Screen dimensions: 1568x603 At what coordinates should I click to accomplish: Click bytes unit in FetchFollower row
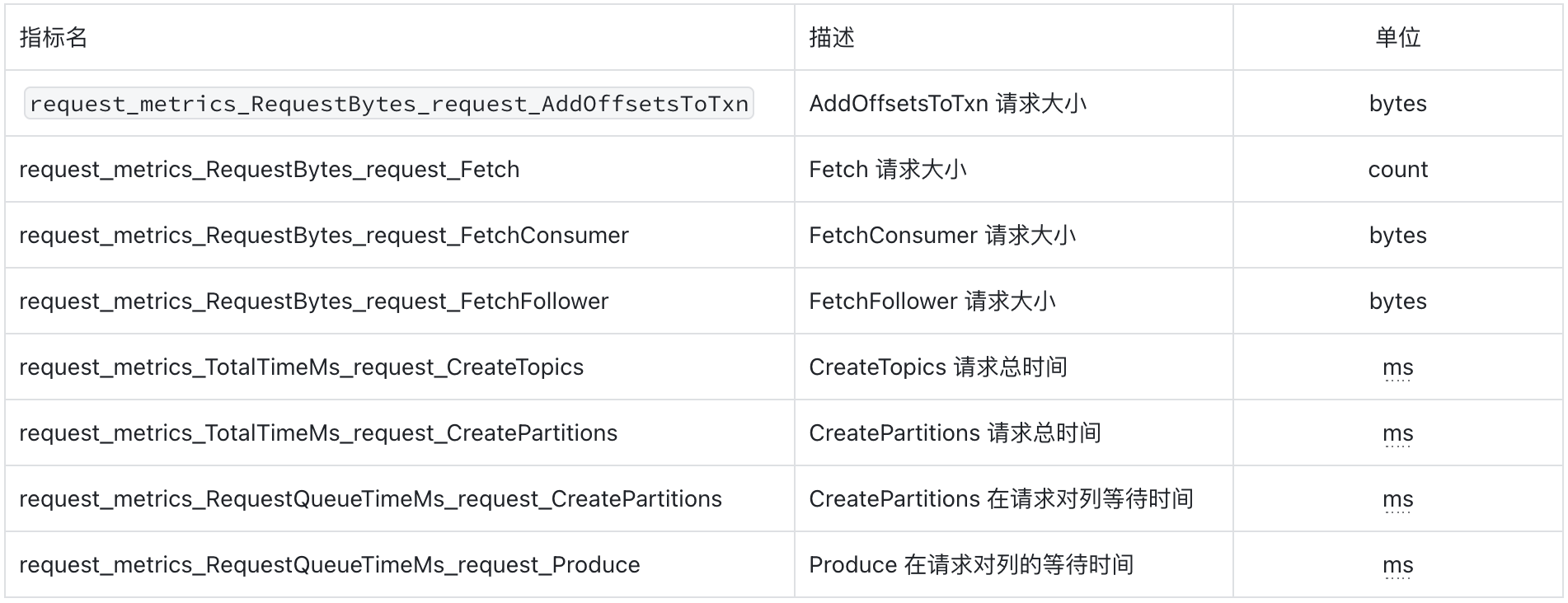point(1398,301)
